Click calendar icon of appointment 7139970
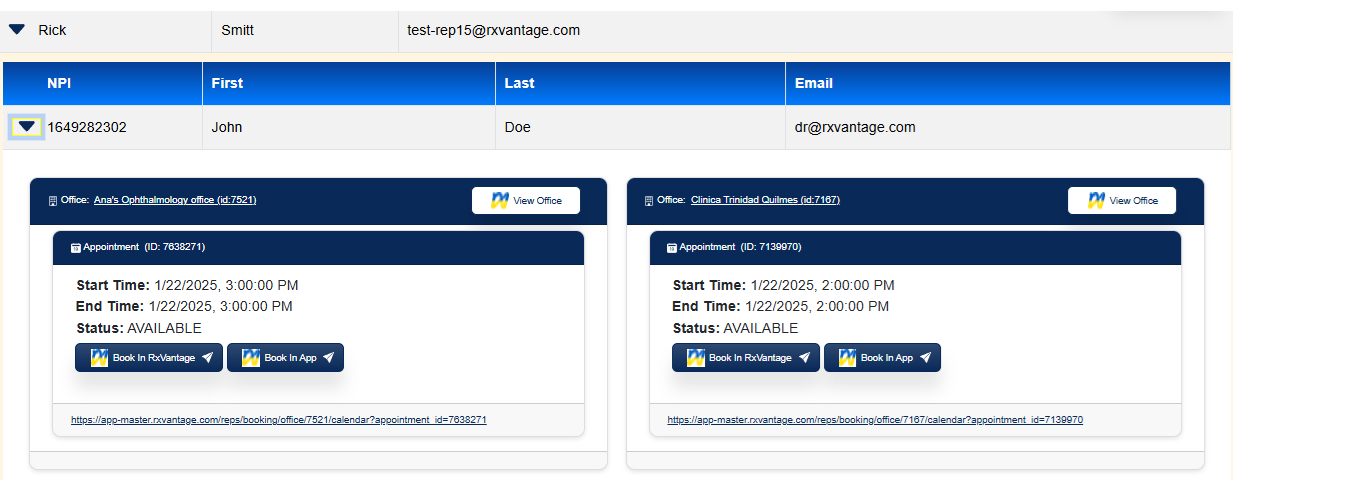 pyautogui.click(x=672, y=247)
